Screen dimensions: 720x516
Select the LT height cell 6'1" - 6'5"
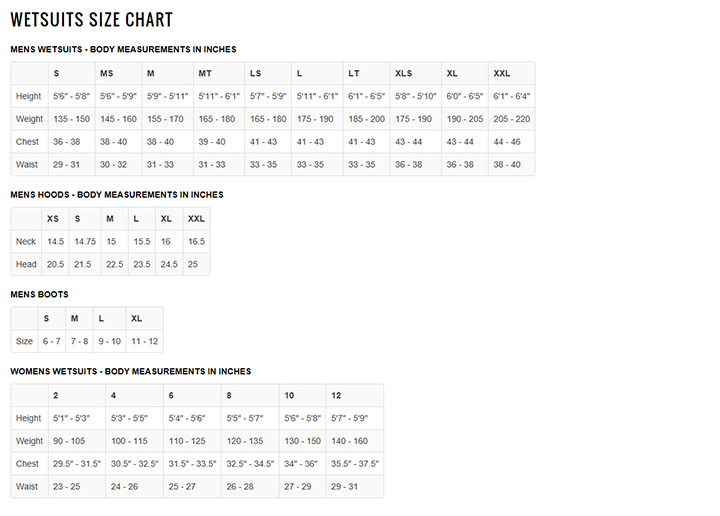coord(366,96)
